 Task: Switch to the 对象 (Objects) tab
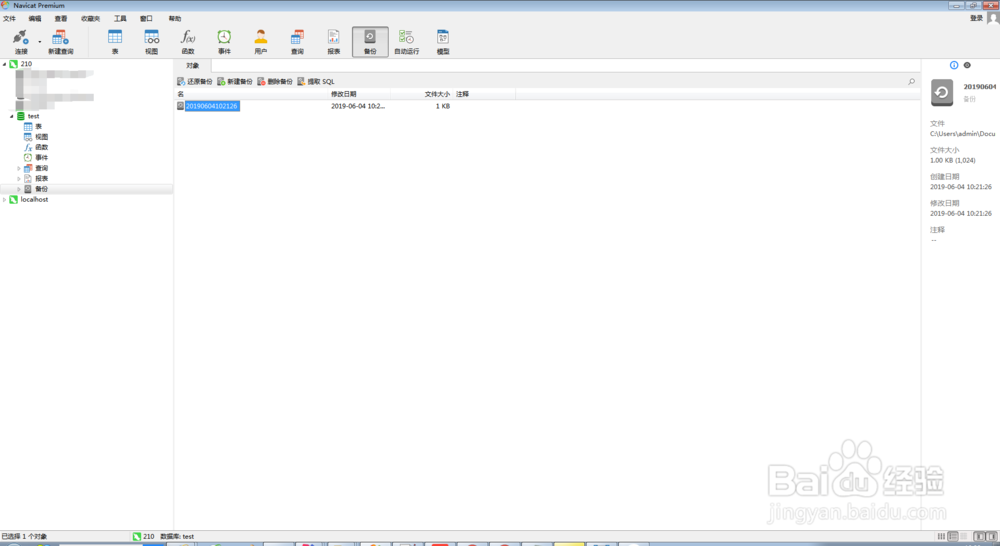click(x=193, y=66)
